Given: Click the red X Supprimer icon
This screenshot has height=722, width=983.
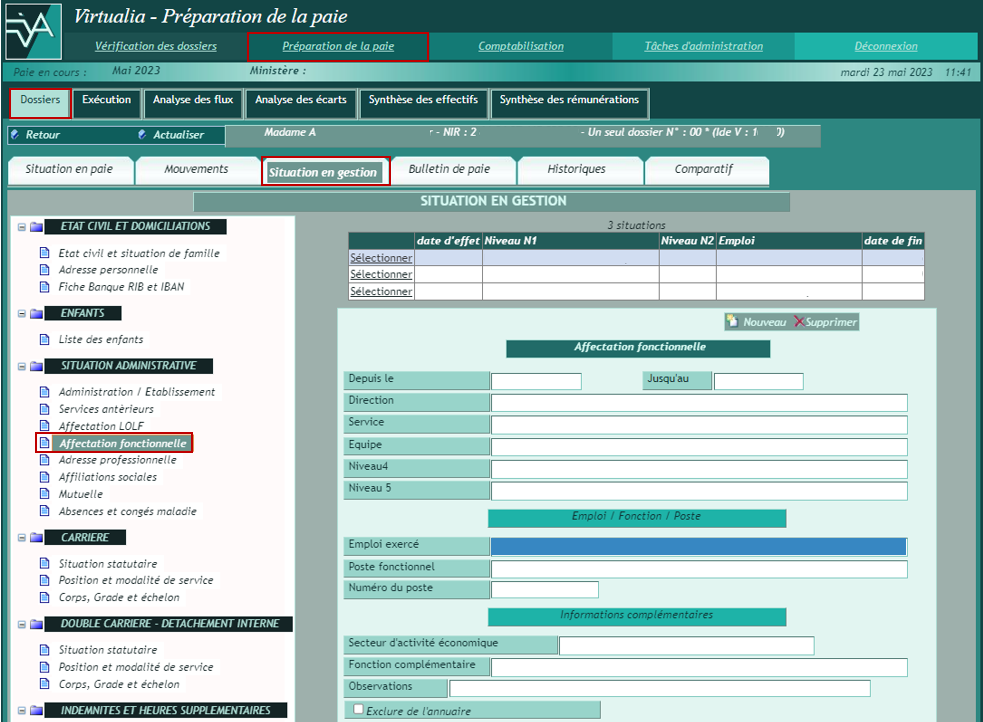Looking at the screenshot, I should coord(799,322).
